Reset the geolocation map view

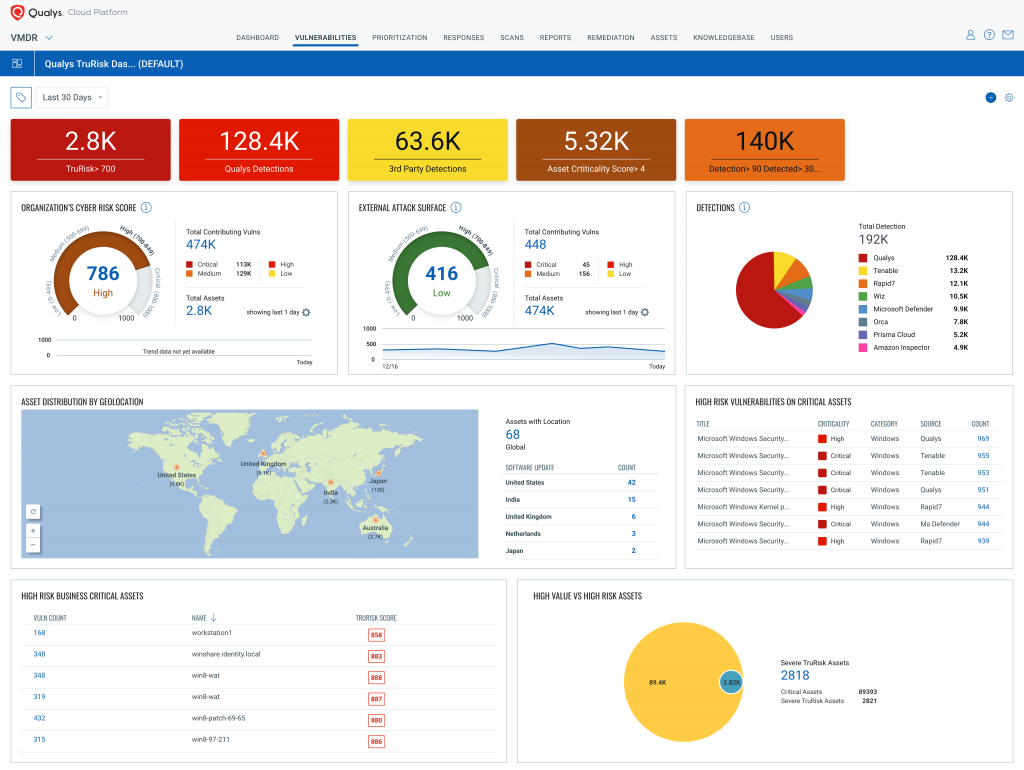coord(33,511)
